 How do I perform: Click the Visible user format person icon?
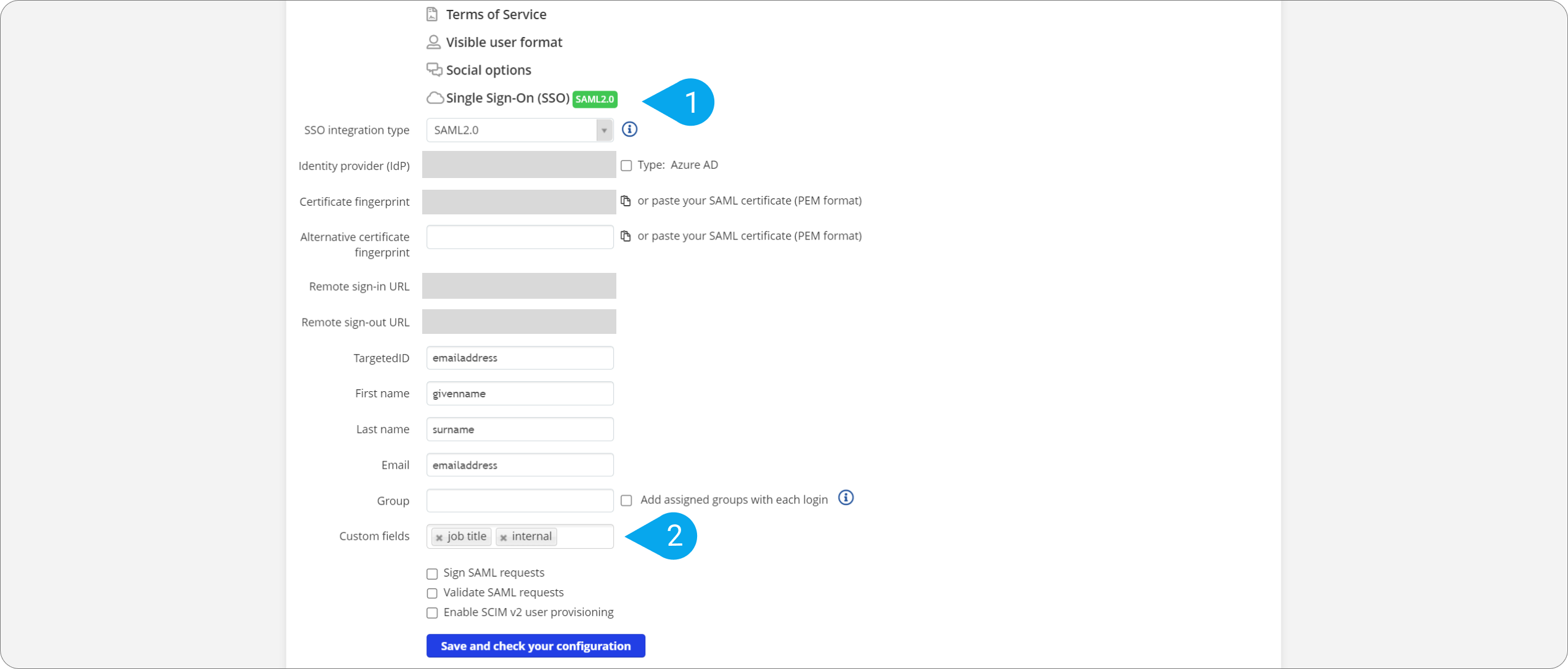pos(433,42)
